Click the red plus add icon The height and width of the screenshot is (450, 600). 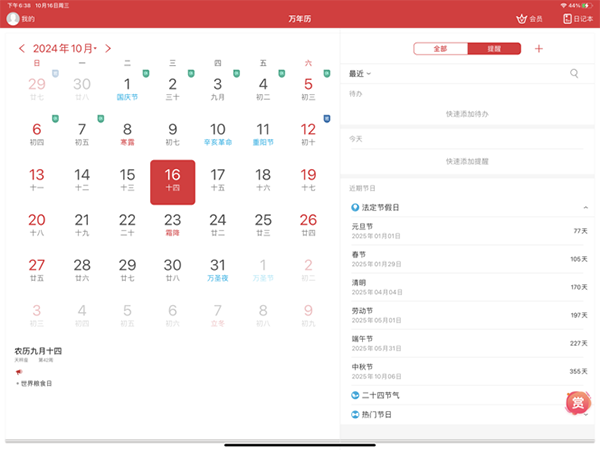pos(539,48)
